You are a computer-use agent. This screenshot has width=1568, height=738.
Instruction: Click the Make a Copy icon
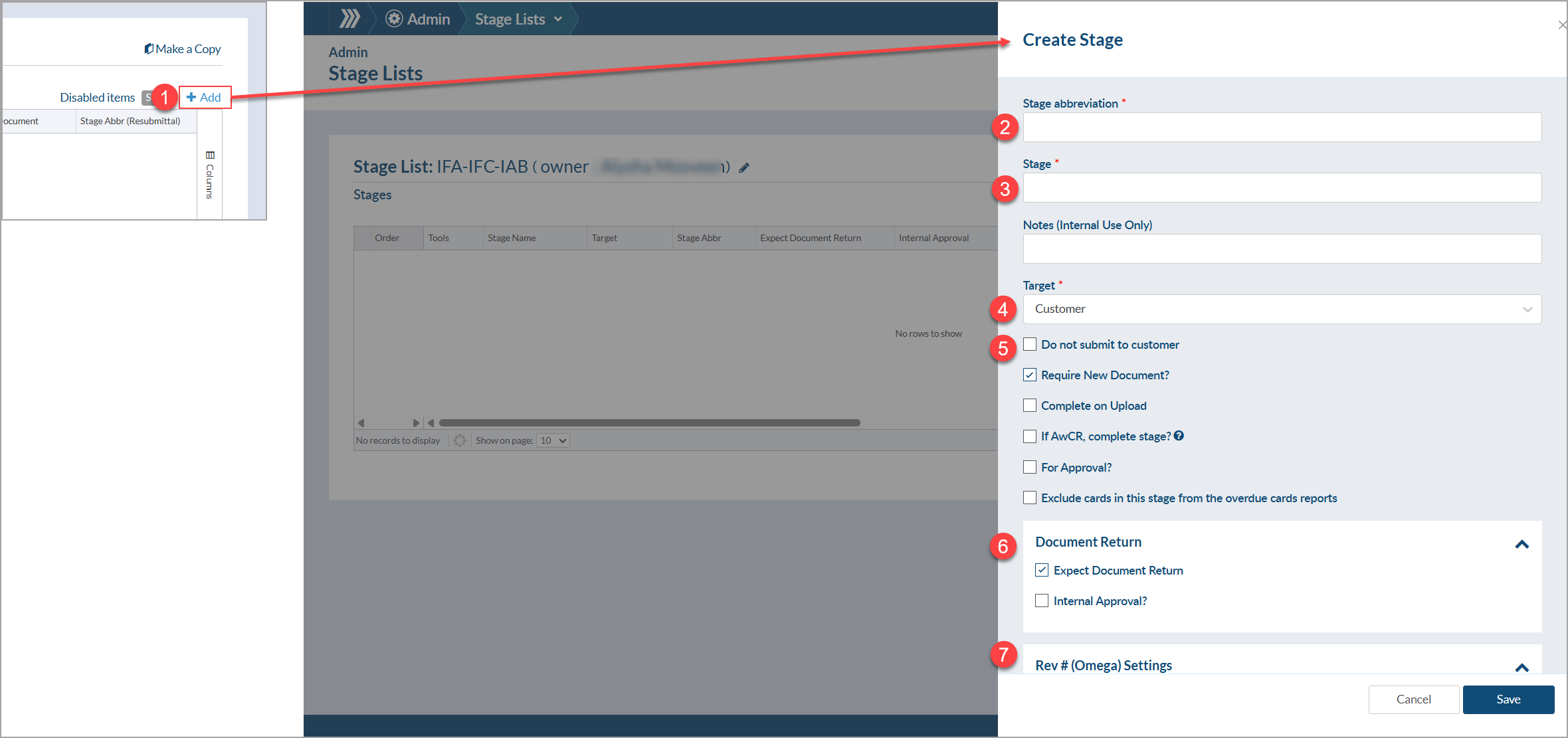pos(149,48)
